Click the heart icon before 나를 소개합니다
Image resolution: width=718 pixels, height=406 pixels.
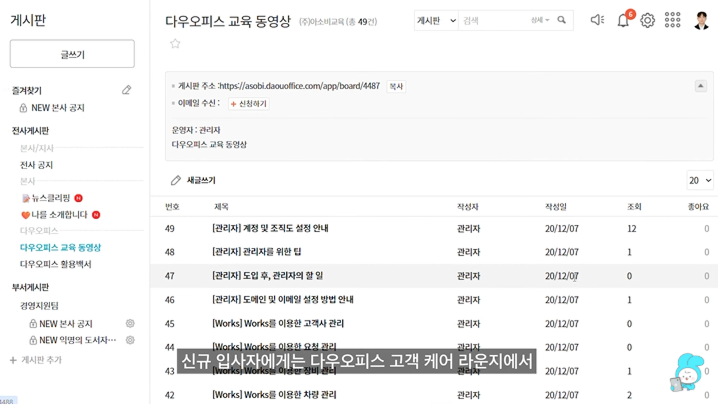click(x=26, y=215)
